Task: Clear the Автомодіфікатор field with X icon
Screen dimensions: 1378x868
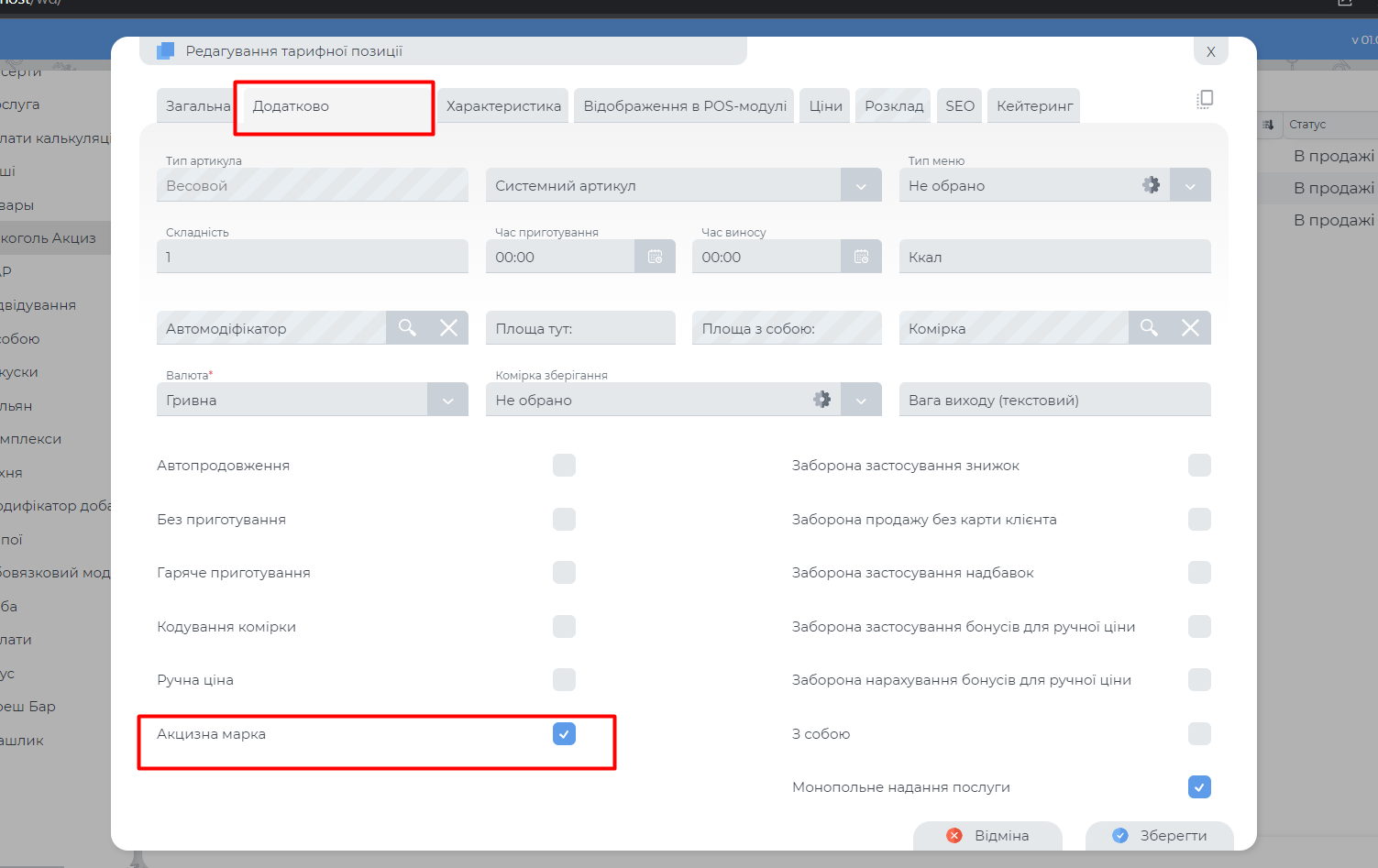Action: pyautogui.click(x=448, y=328)
